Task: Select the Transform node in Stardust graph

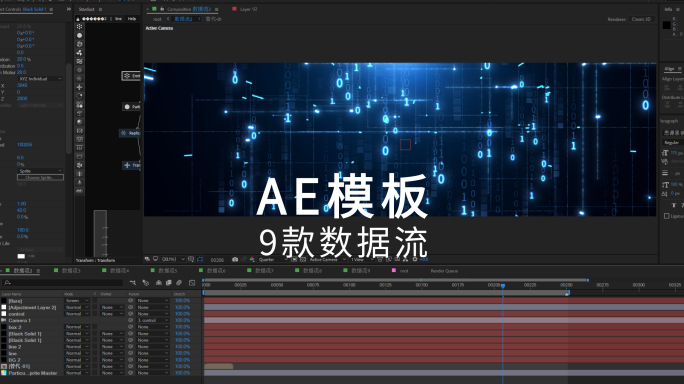Action: point(132,165)
